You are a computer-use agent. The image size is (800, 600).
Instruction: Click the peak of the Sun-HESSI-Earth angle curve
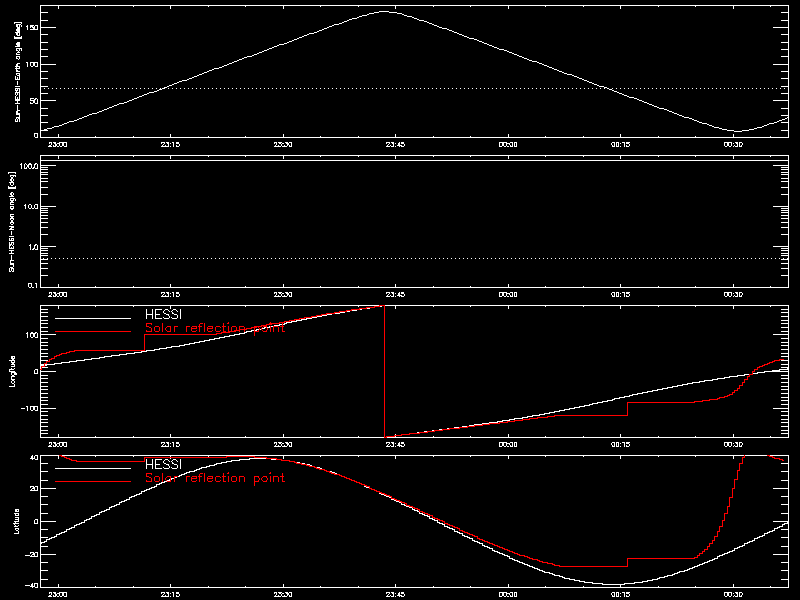pyautogui.click(x=384, y=11)
